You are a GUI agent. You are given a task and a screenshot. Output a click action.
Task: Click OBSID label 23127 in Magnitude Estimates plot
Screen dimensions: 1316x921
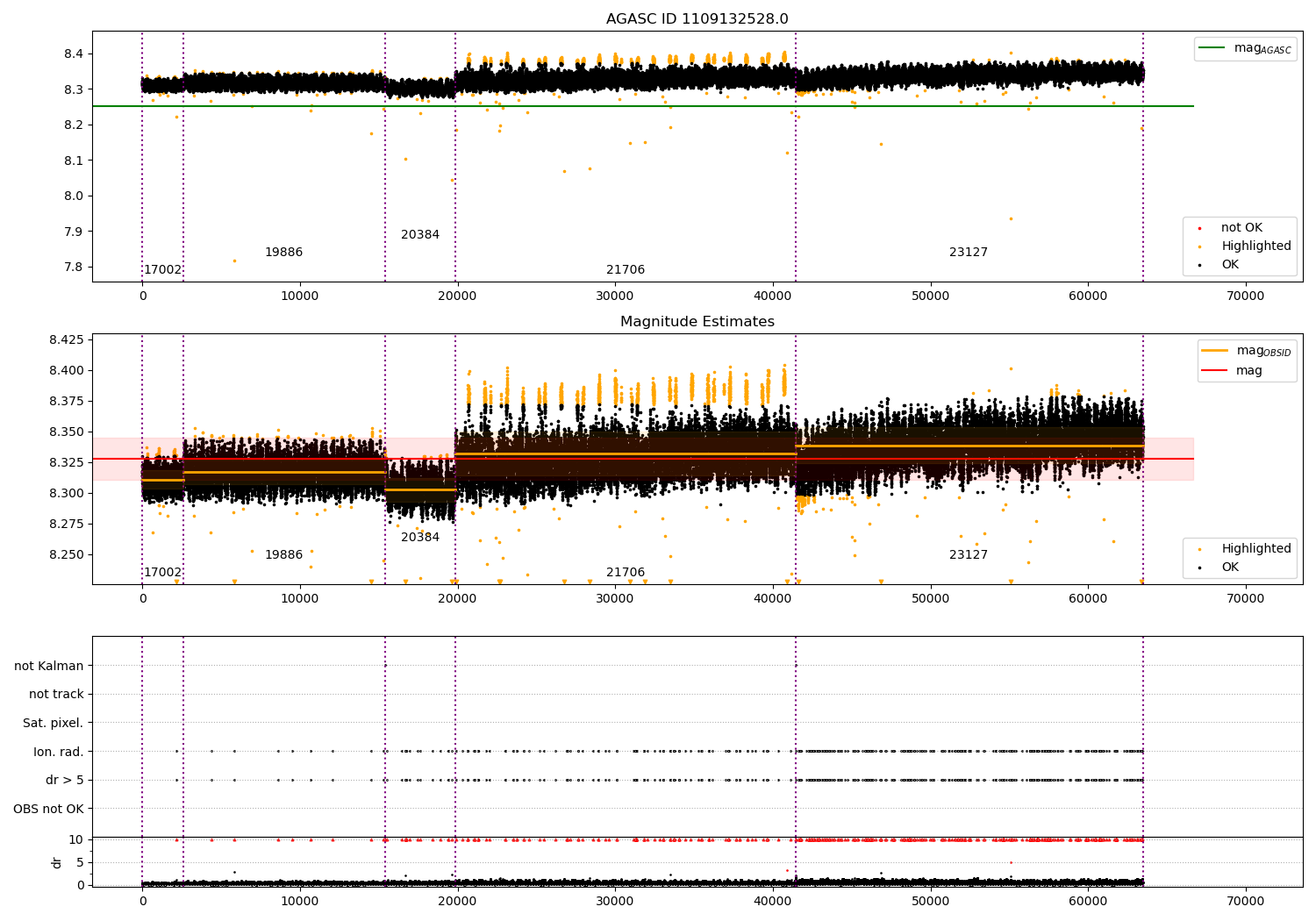coord(969,555)
